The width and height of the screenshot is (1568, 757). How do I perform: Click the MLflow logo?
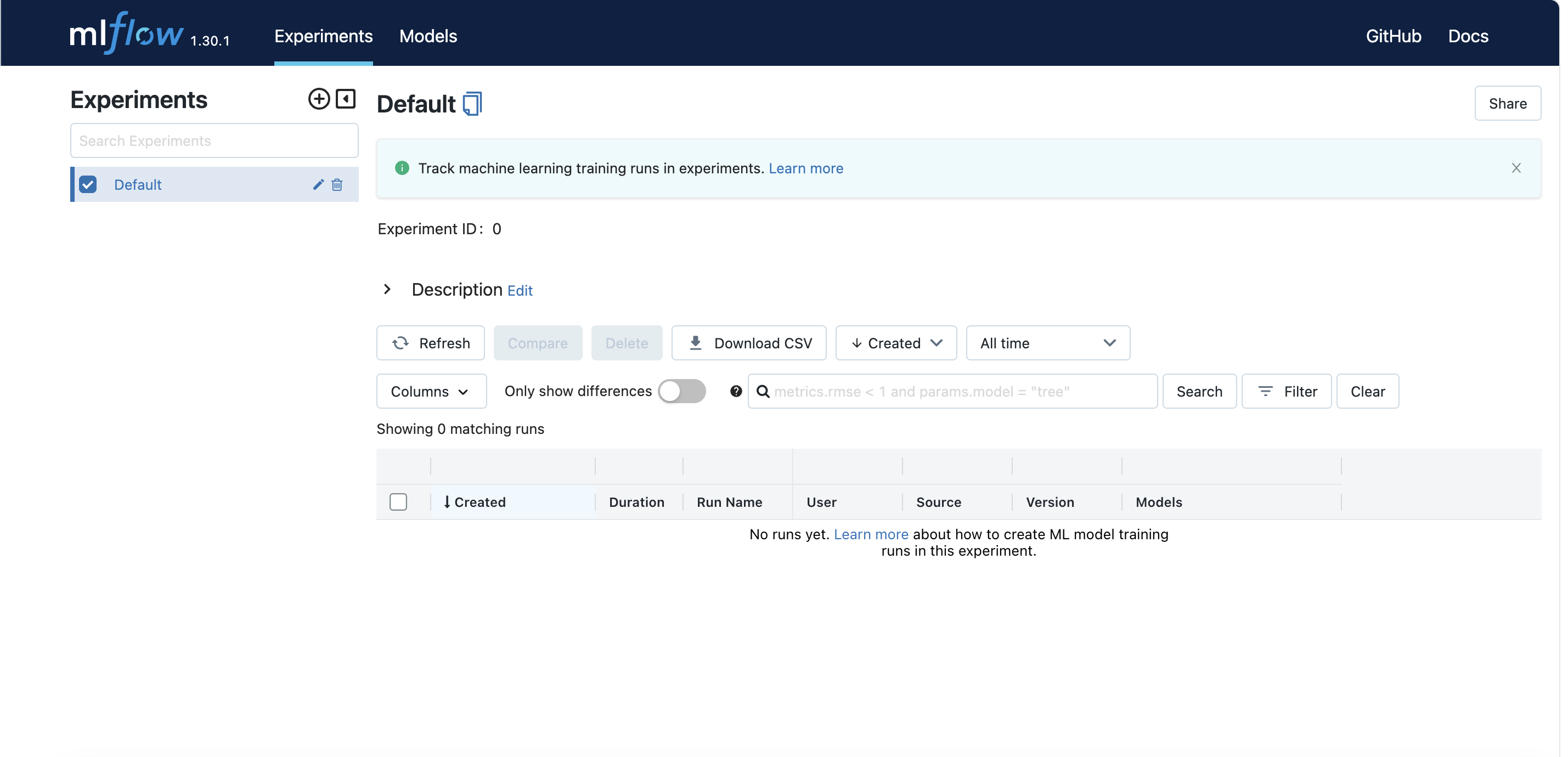click(127, 33)
